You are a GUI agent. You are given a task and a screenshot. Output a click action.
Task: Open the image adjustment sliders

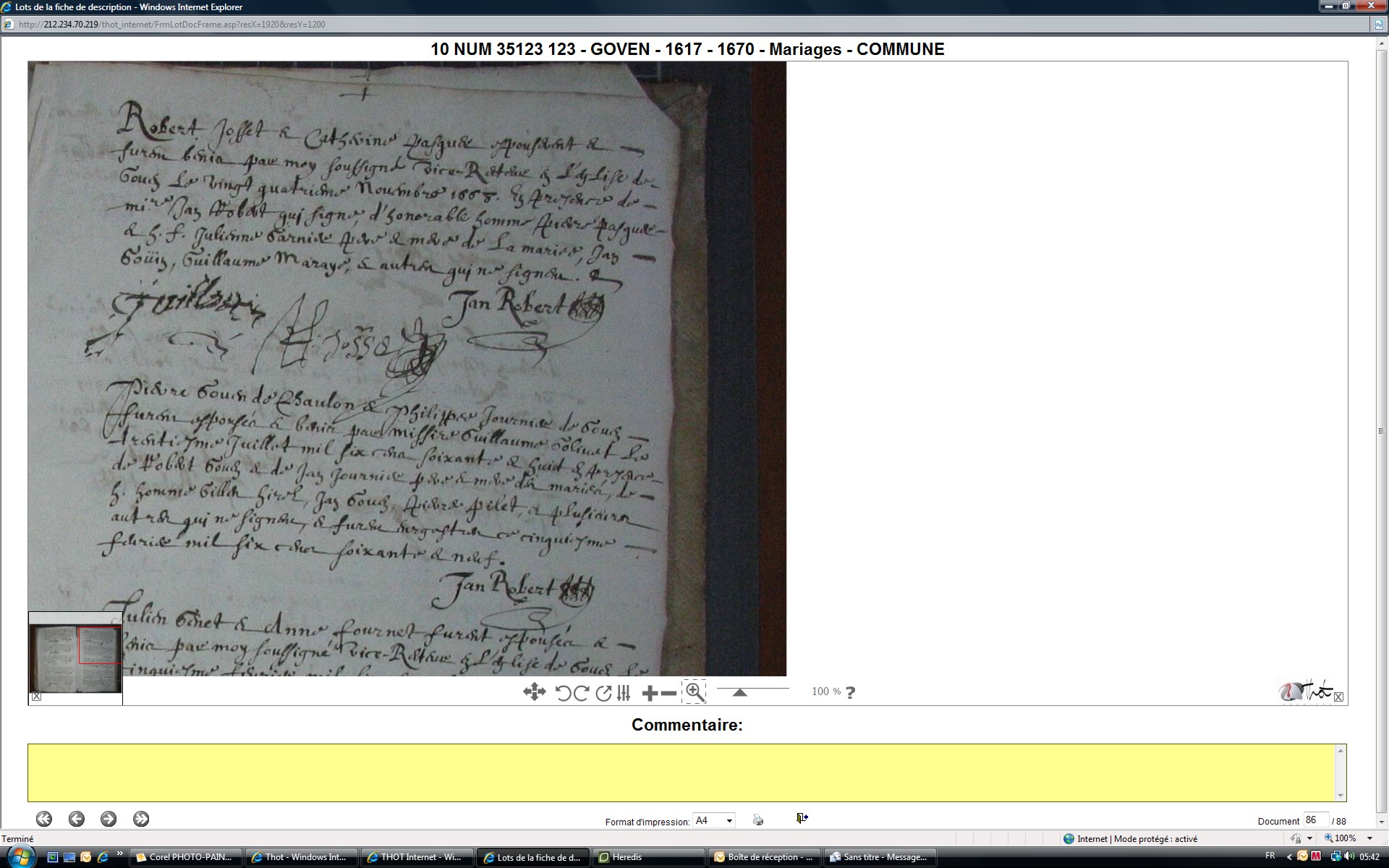pos(624,693)
